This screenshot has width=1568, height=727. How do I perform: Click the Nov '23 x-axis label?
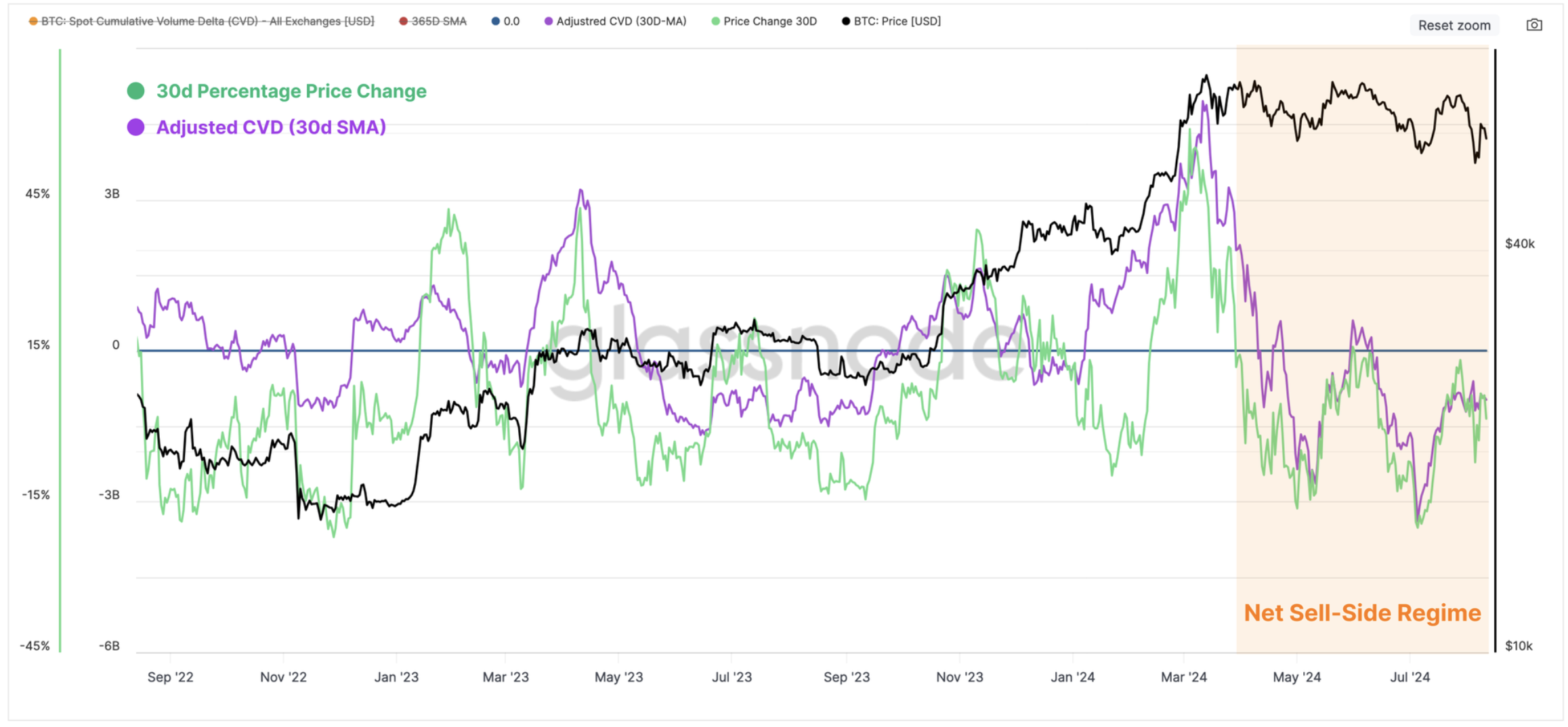click(959, 677)
